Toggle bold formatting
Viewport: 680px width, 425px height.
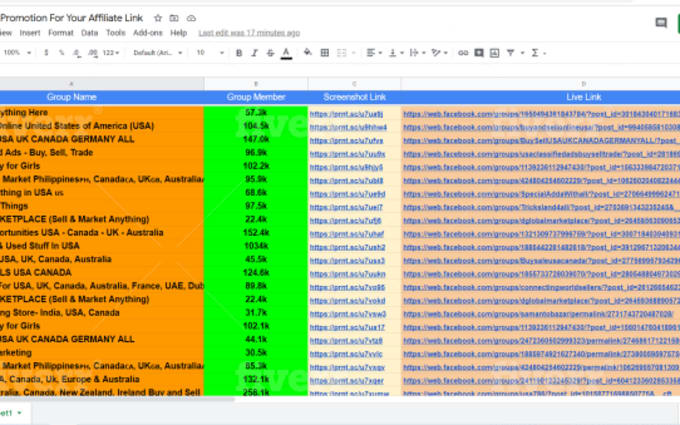239,53
